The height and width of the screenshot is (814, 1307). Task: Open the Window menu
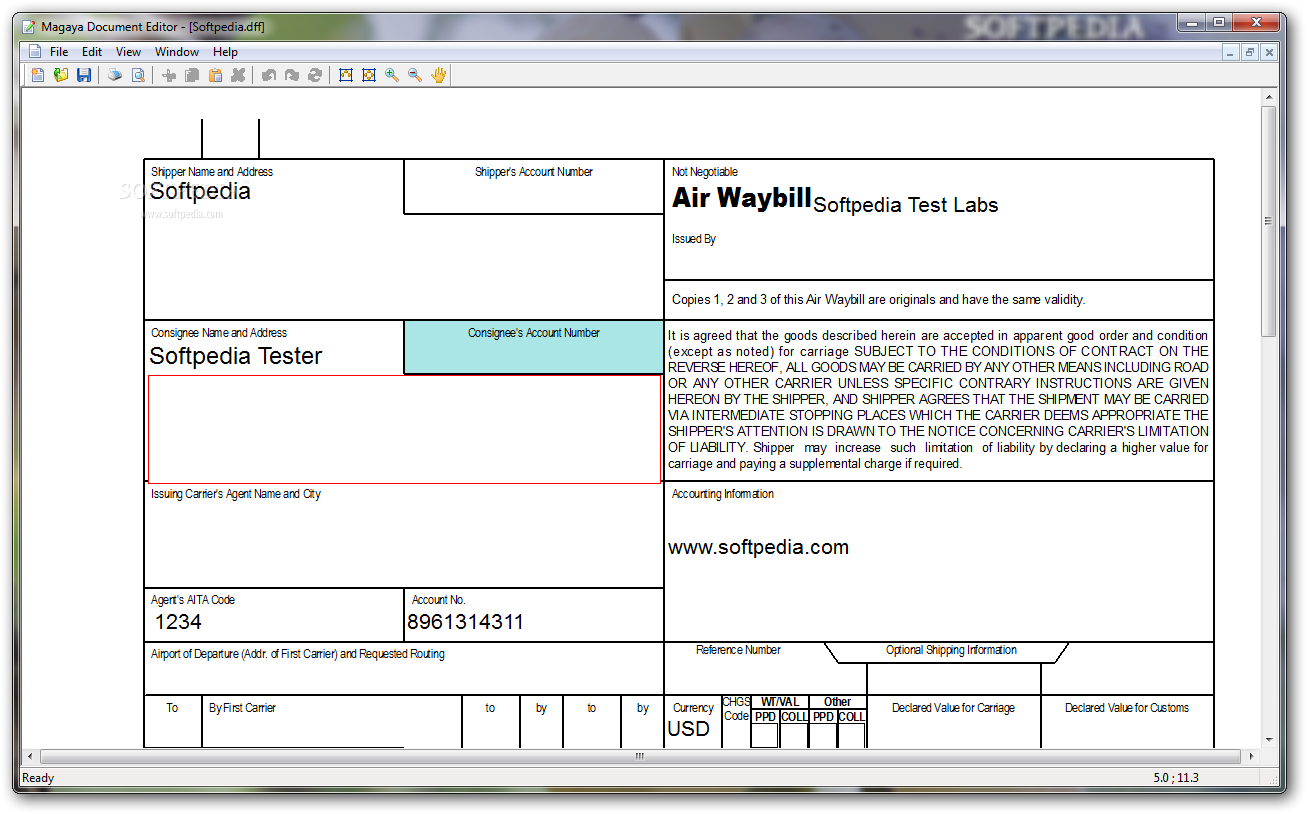pos(177,52)
